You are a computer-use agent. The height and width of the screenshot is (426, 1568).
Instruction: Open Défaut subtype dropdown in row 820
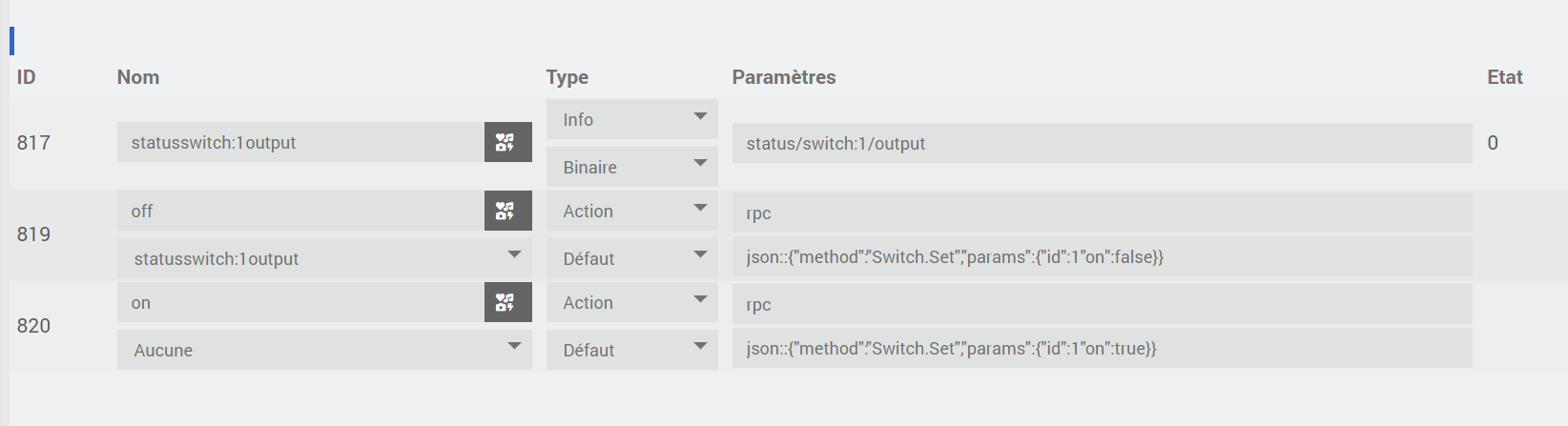click(631, 350)
